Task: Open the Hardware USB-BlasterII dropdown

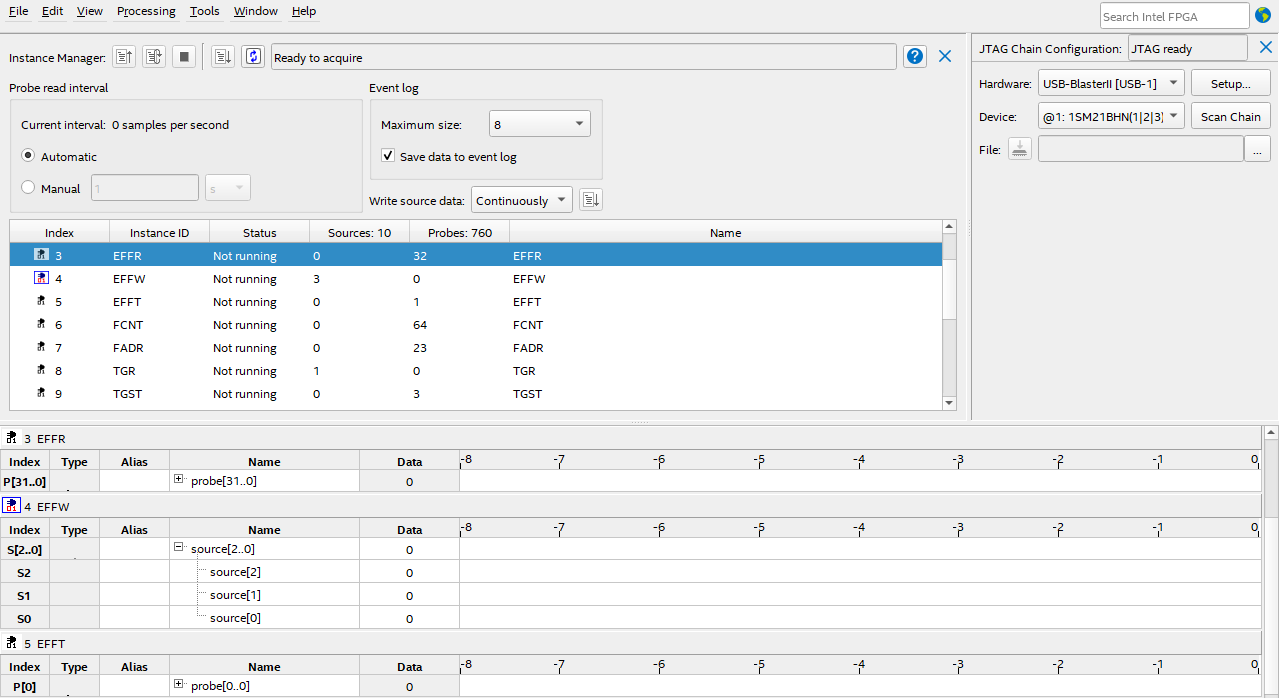Action: click(1110, 84)
